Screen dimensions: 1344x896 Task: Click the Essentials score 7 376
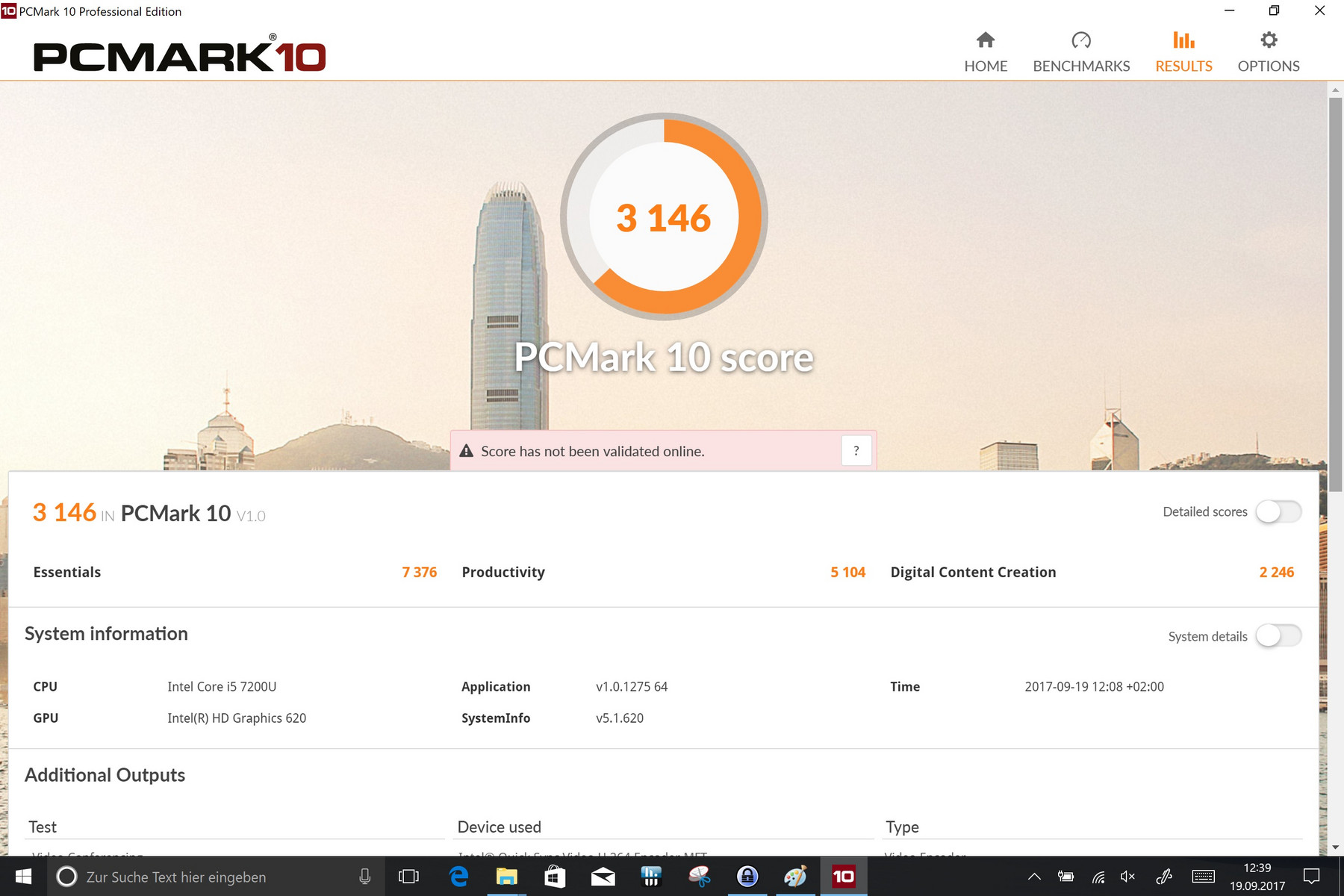[x=420, y=572]
